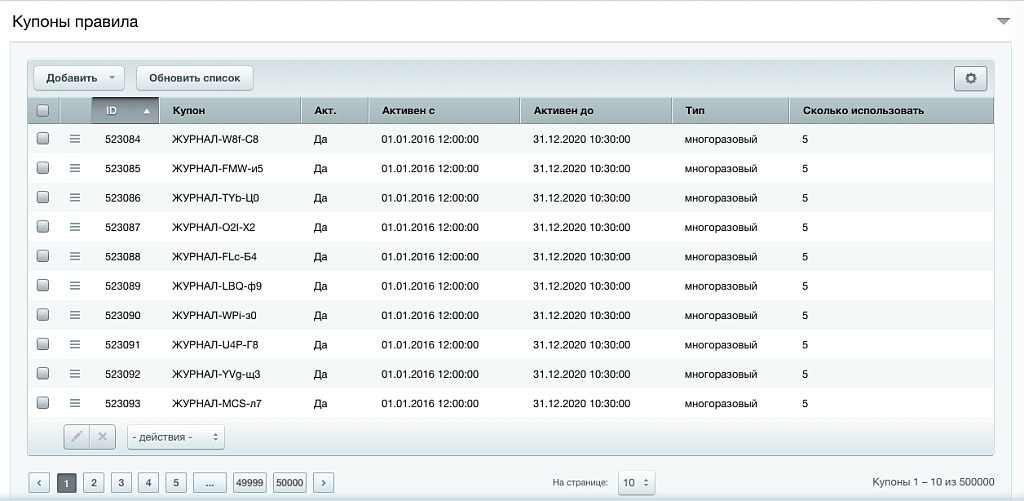This screenshot has width=1024, height=501.
Task: Change rows per page dropdown
Action: pyautogui.click(x=636, y=483)
